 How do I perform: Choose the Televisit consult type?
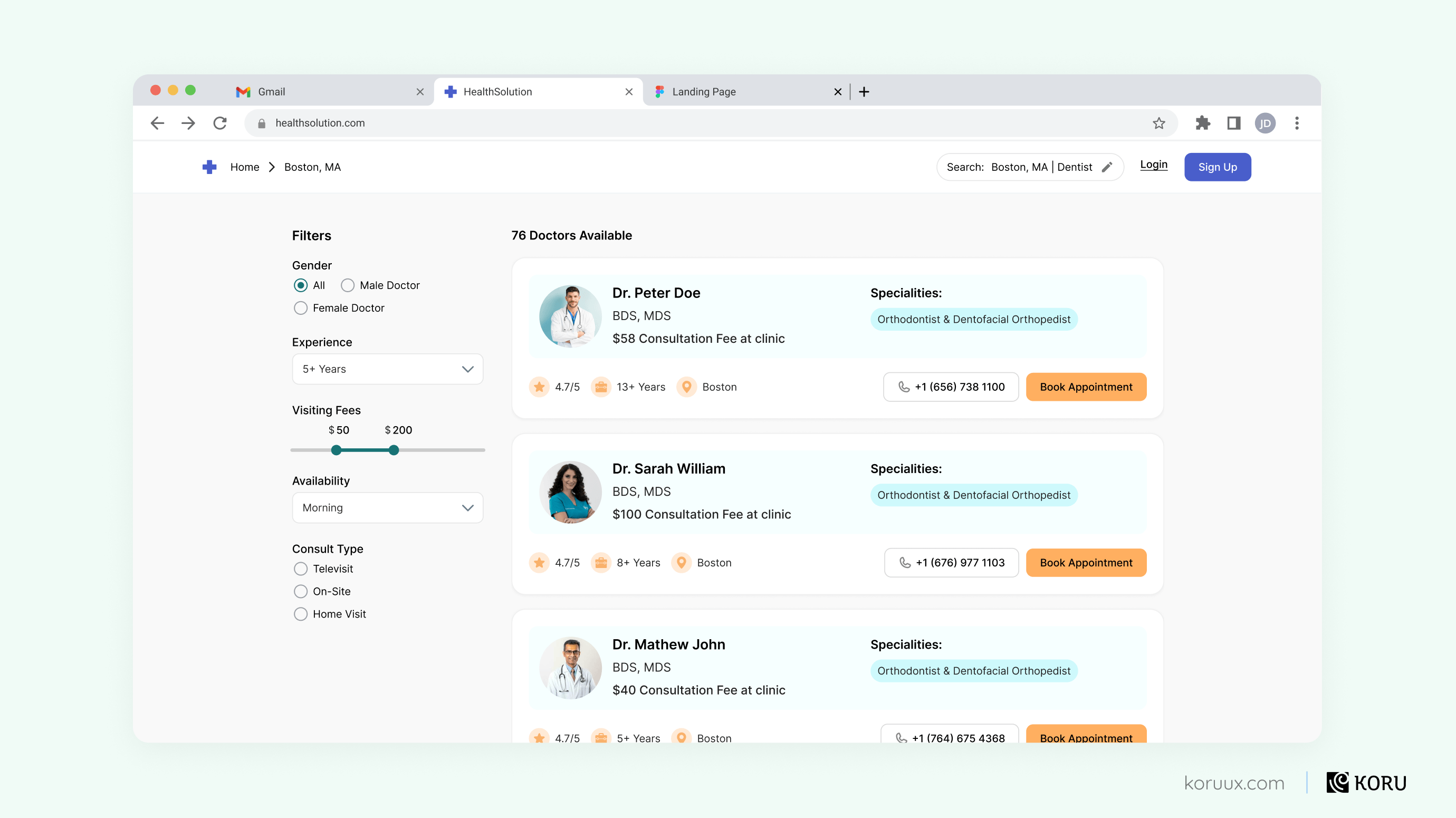click(301, 569)
